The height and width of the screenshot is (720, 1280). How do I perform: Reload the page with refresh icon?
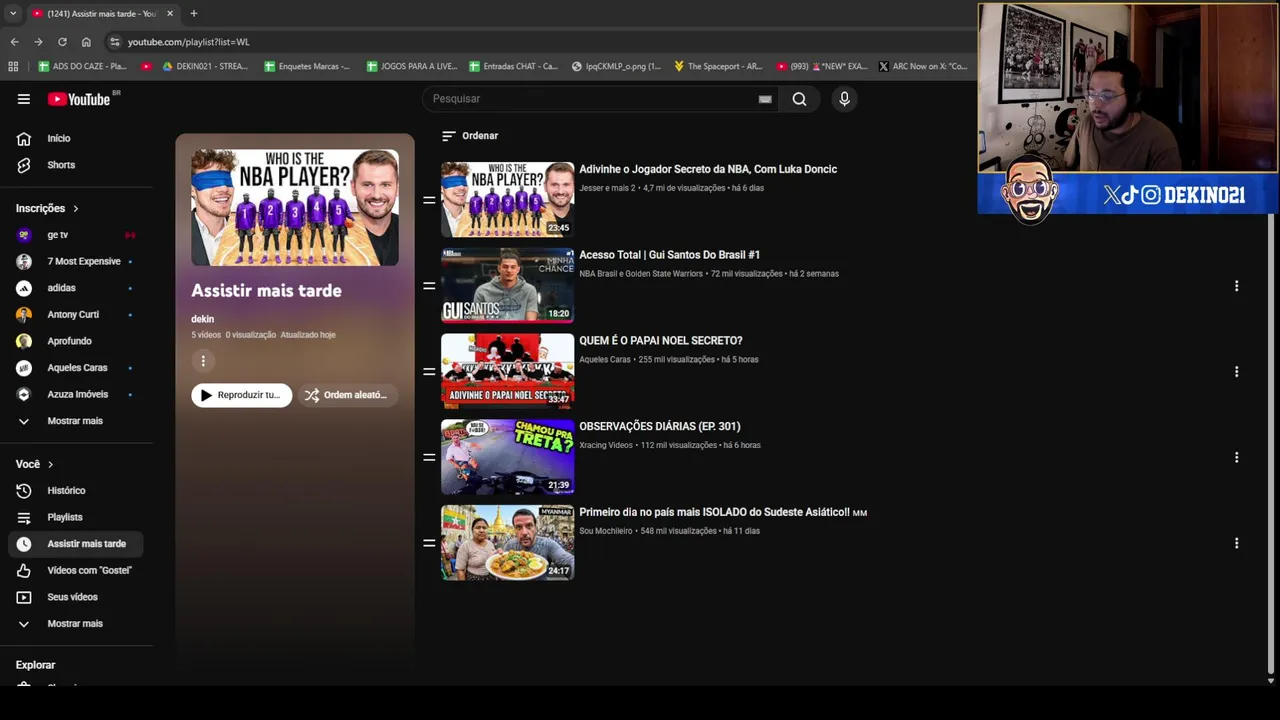[x=62, y=42]
